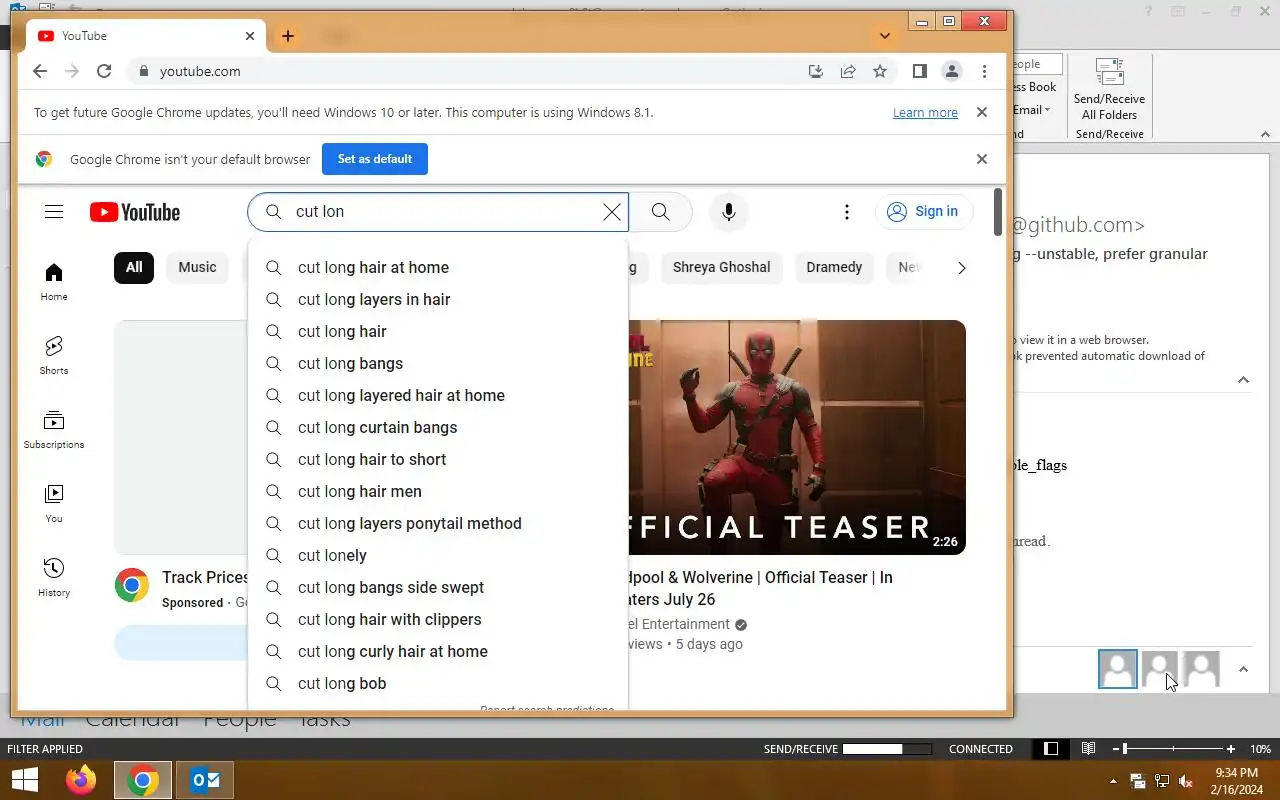Click Send/Receive All Folders in Outlook
Screen dimensions: 1280x800
(x=1109, y=90)
